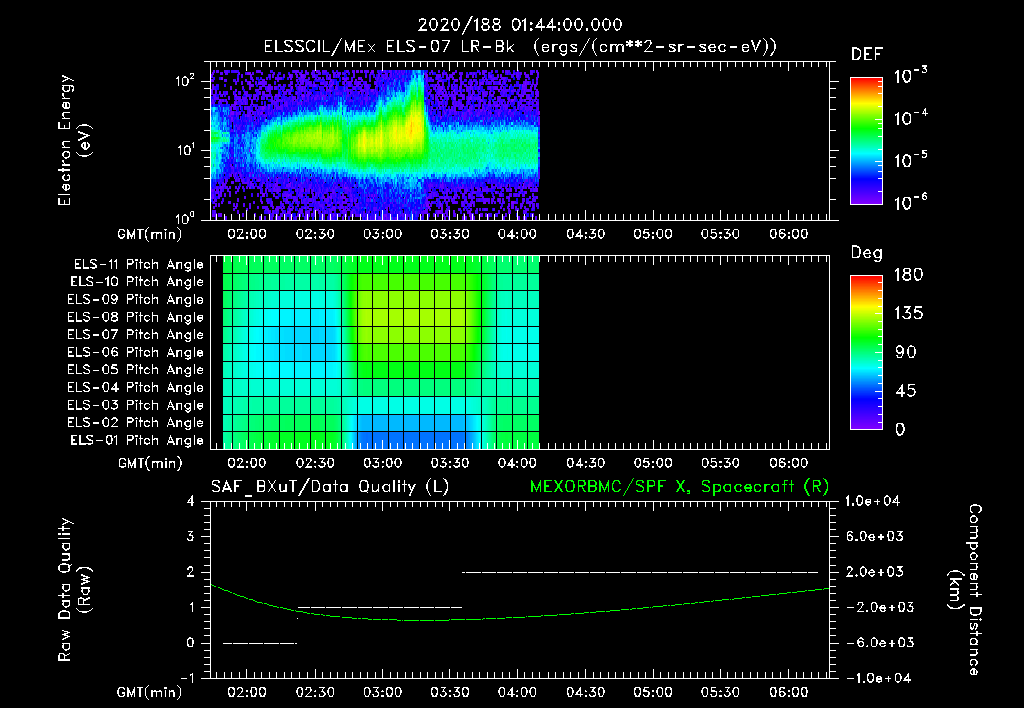Click the 1.0e+04 right axis value
This screenshot has width=1024, height=708.
point(872,501)
